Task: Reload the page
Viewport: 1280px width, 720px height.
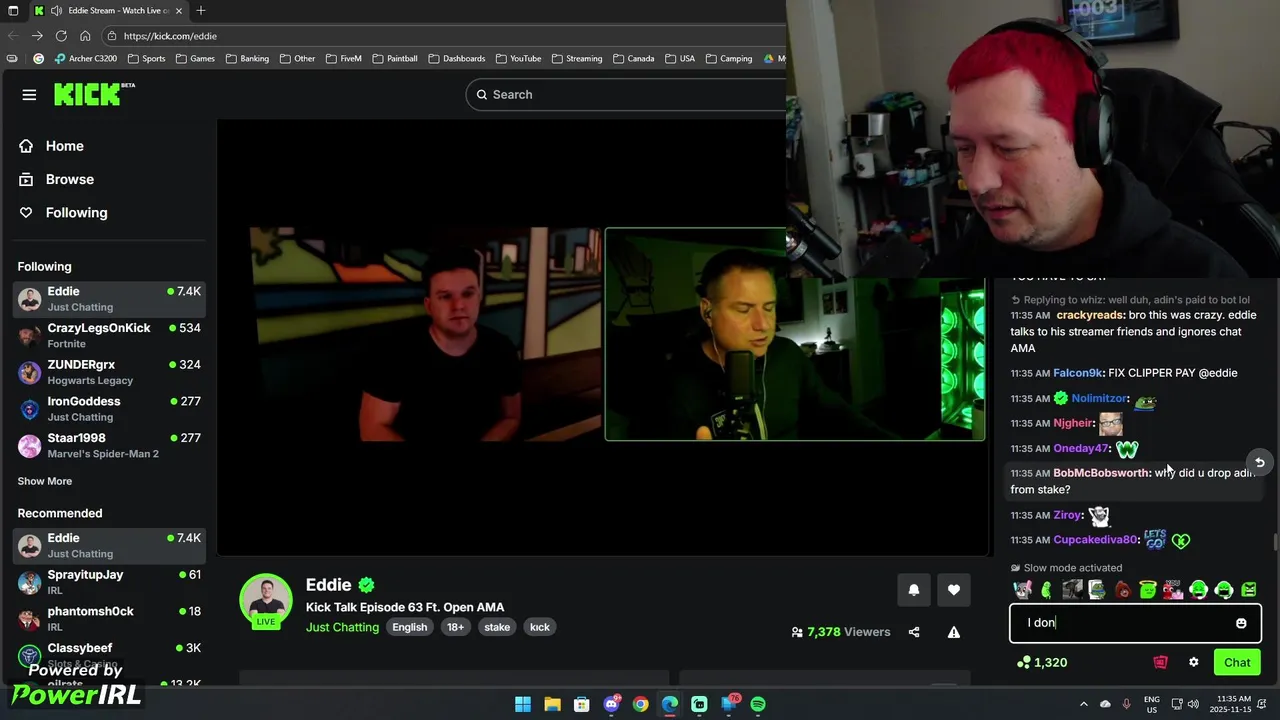Action: 61,36
